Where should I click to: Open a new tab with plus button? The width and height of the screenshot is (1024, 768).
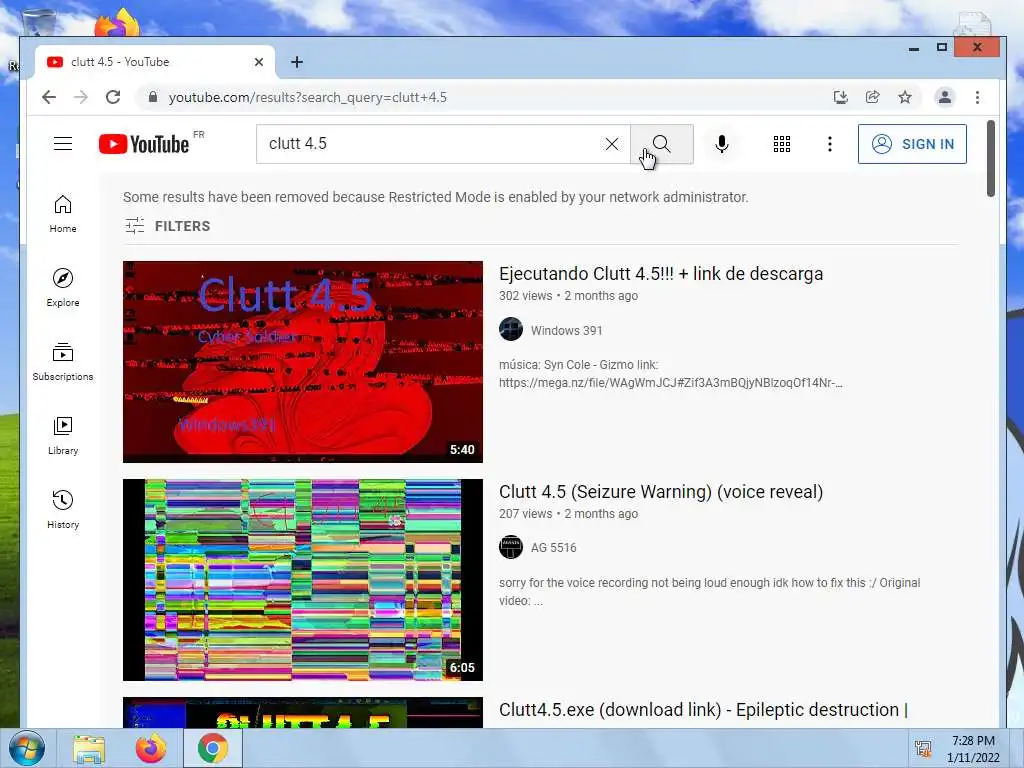[x=297, y=62]
